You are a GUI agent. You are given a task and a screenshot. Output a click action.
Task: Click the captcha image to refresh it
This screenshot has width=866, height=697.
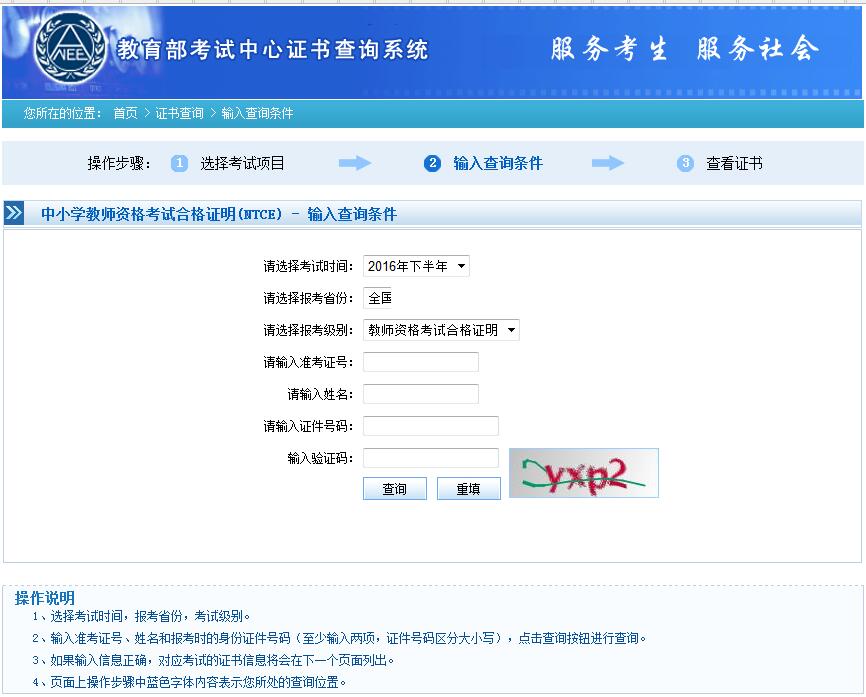pos(583,473)
